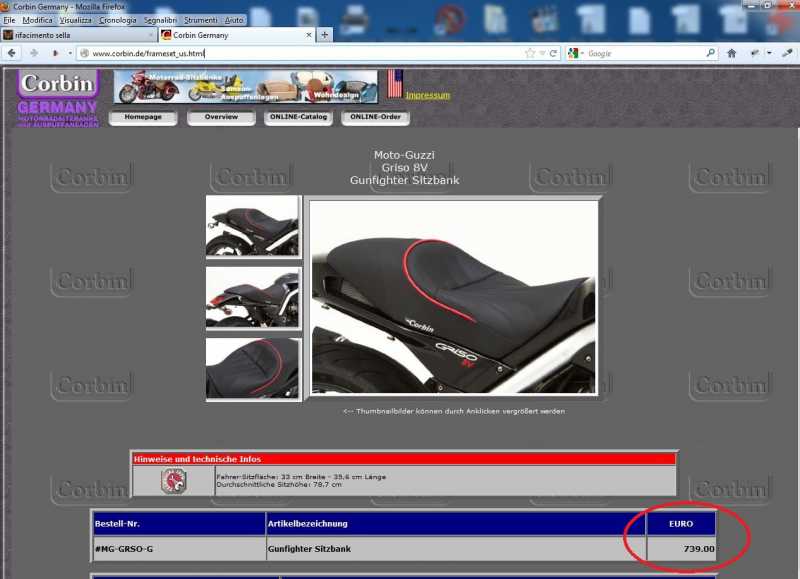Click the bookmark star in the address bar

530,53
